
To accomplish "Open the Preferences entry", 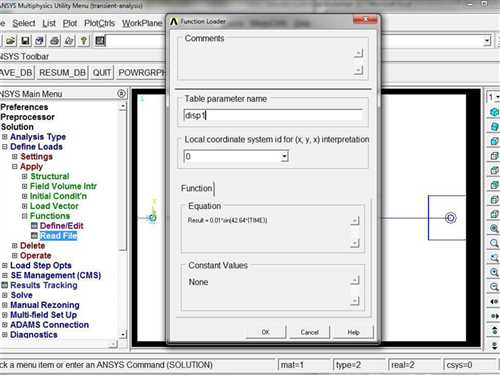I will (24, 107).
